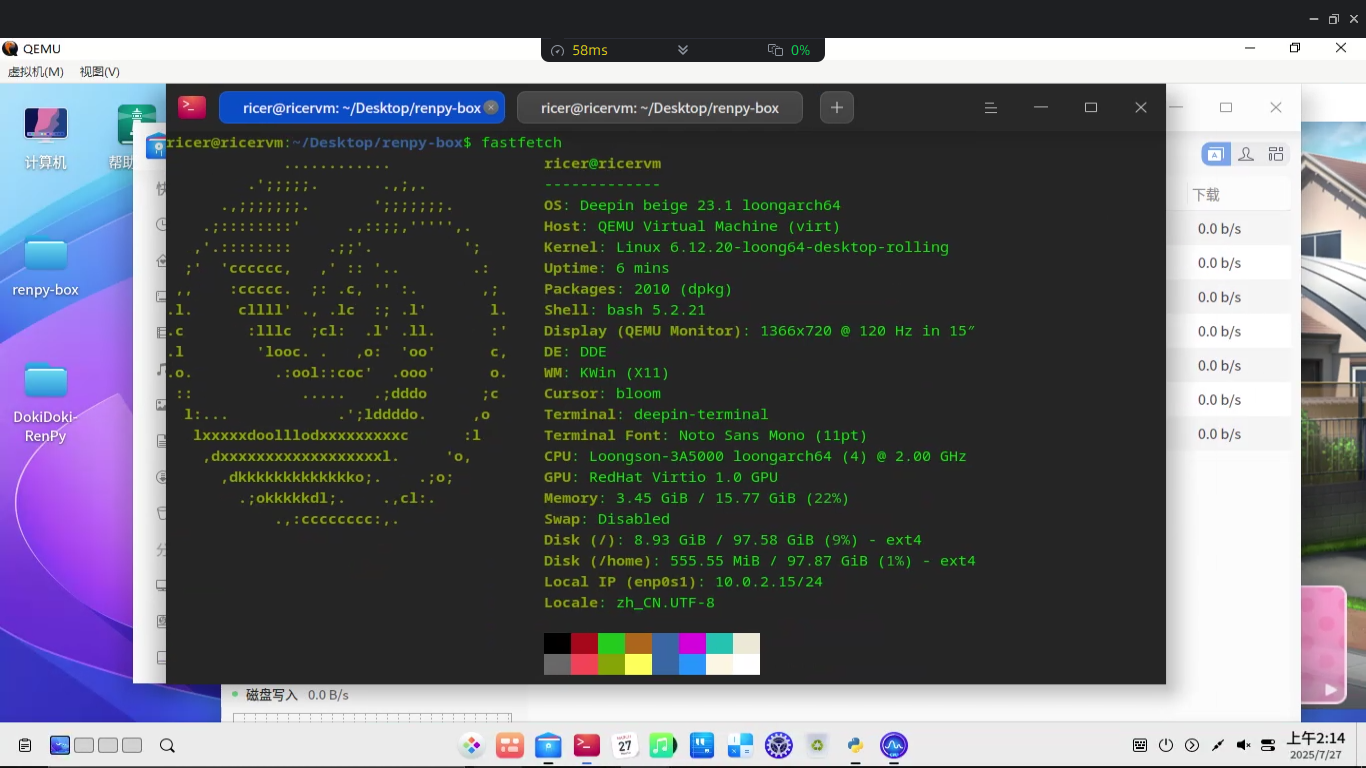Select the first renpy-box terminal tab

click(362, 108)
